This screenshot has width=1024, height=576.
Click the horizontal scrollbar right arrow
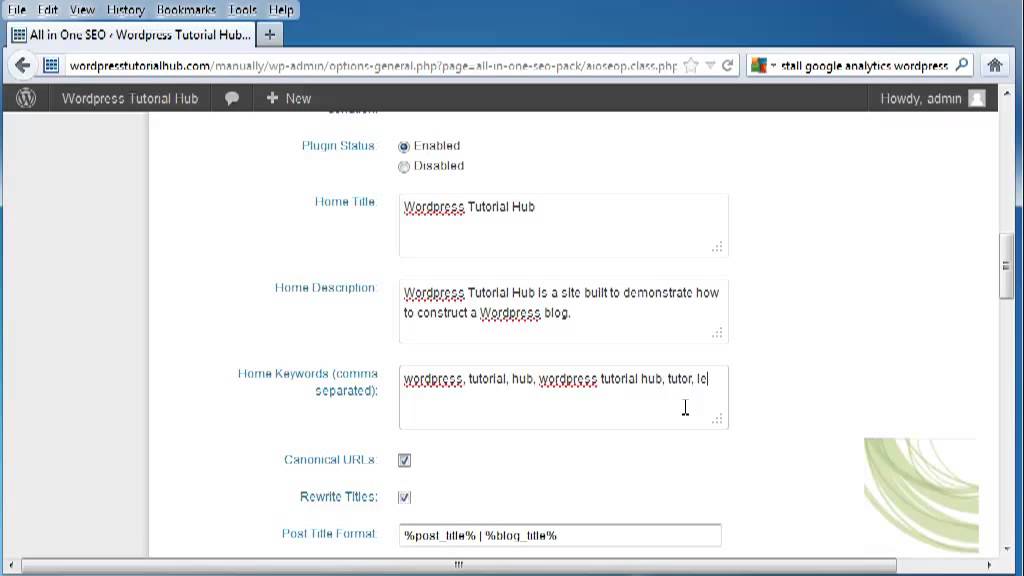tap(989, 565)
